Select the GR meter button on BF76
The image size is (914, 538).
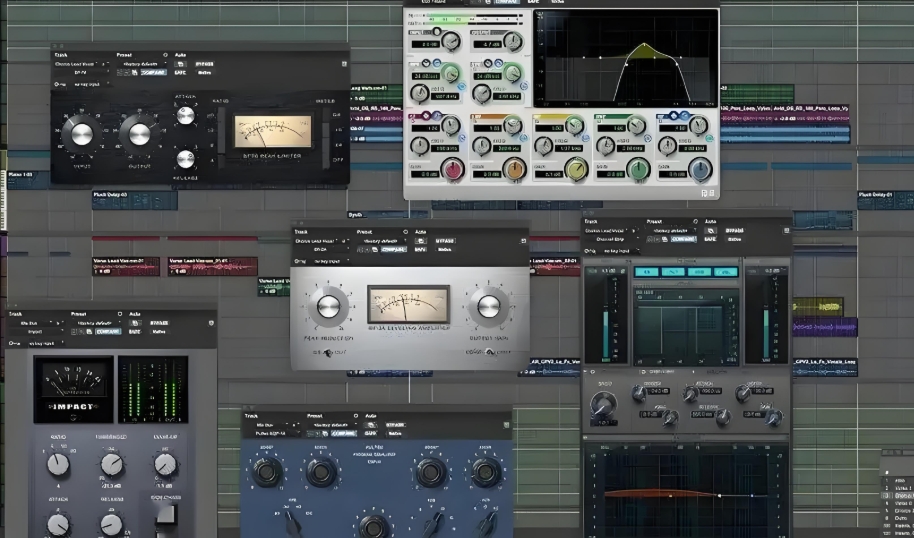[337, 115]
